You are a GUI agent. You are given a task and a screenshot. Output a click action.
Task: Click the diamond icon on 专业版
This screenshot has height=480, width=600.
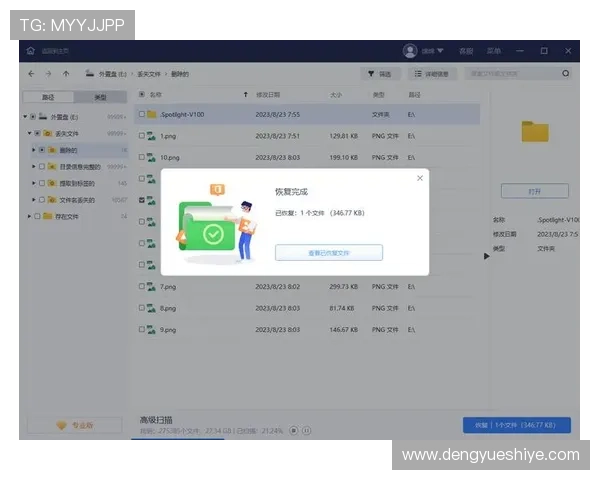(61, 425)
